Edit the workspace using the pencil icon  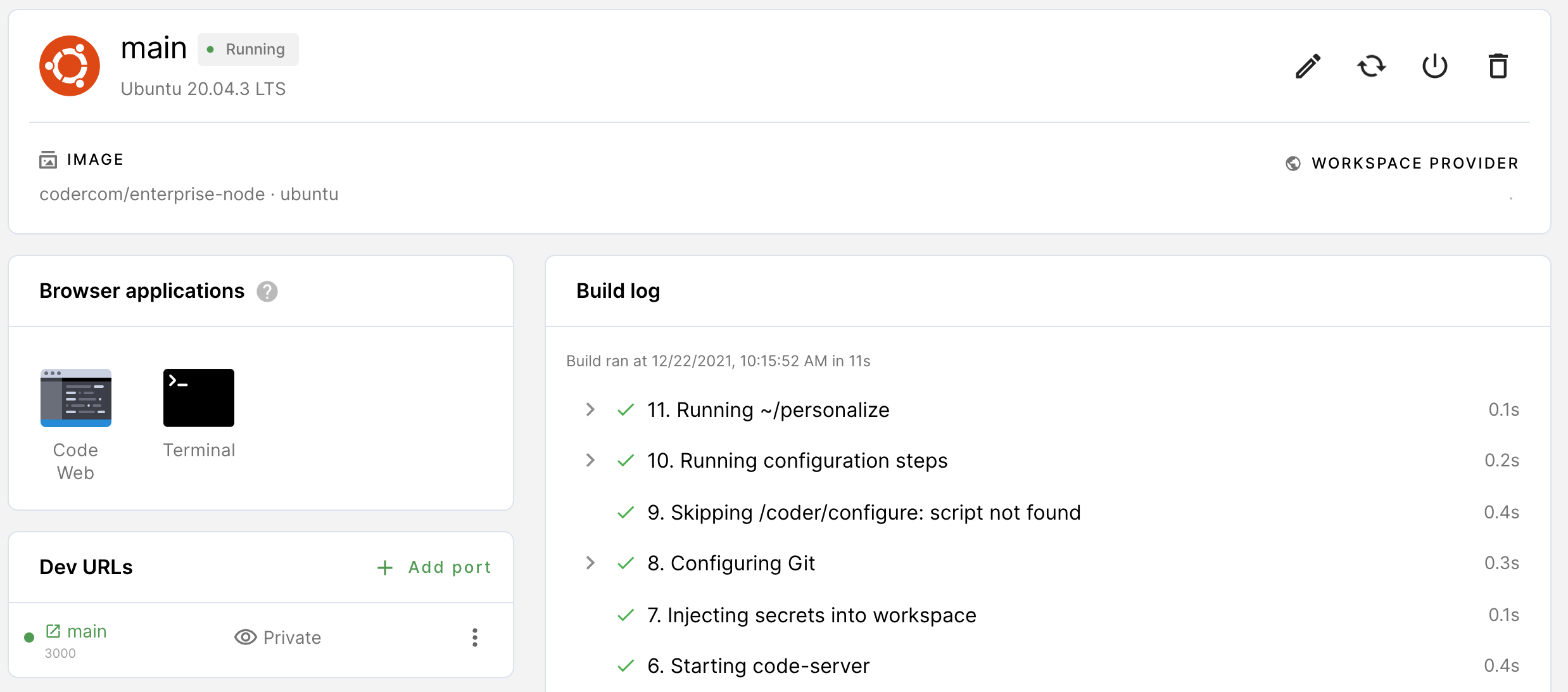click(x=1308, y=65)
